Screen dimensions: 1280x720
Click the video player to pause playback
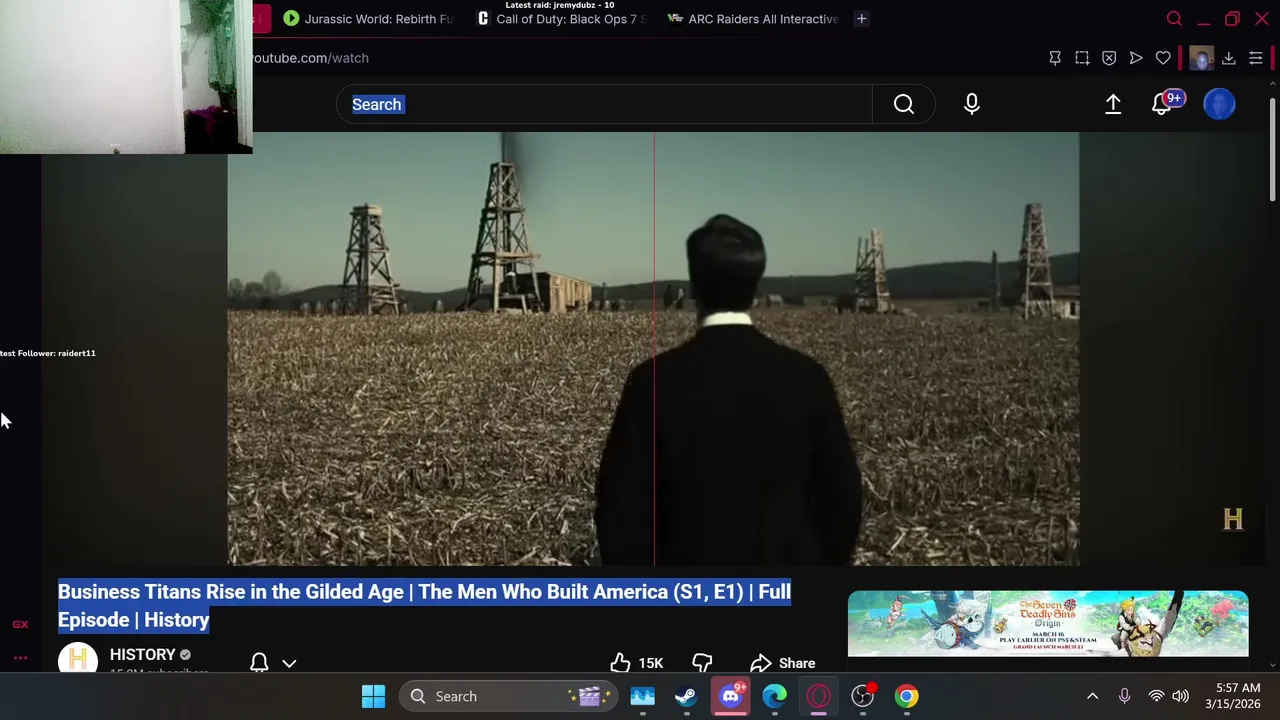[653, 349]
